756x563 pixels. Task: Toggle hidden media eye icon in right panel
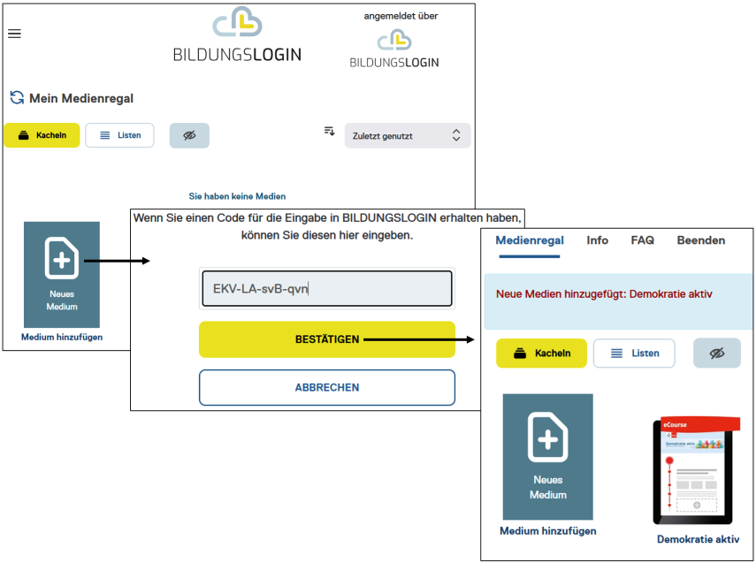pos(717,353)
